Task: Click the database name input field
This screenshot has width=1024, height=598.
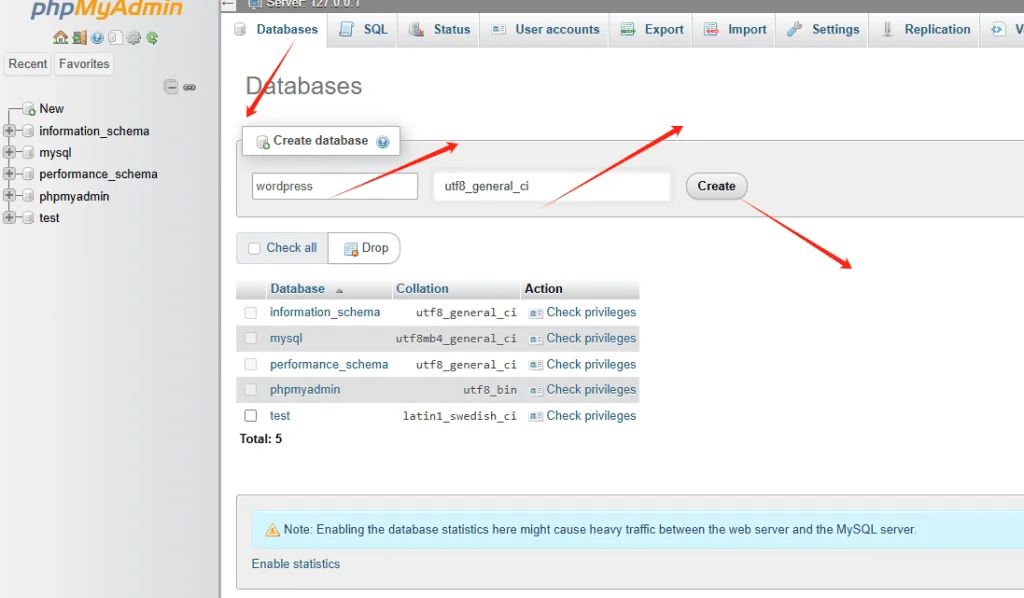Action: pos(334,186)
